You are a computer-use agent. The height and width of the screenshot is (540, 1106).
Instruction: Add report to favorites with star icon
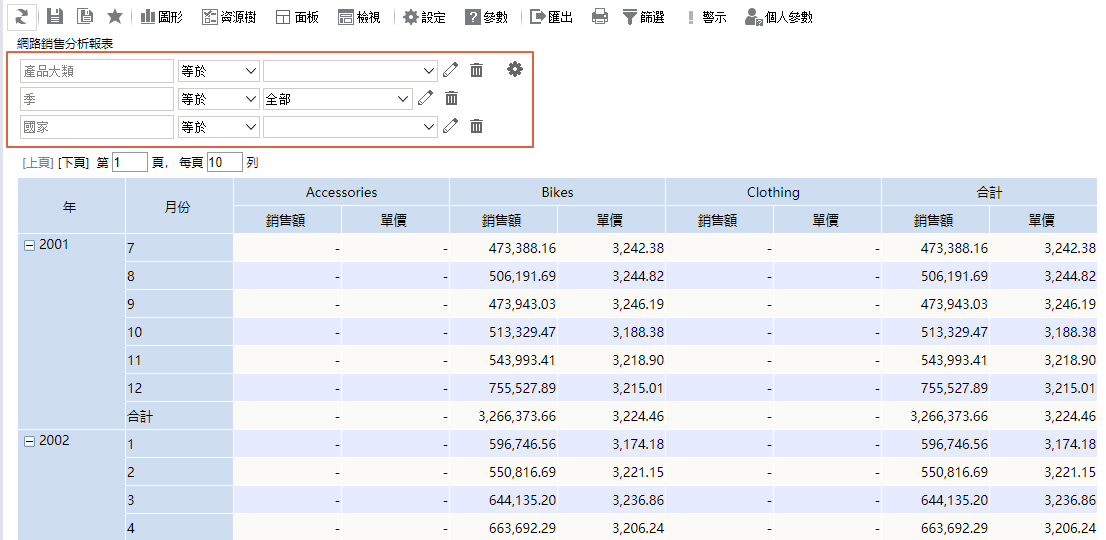point(115,16)
